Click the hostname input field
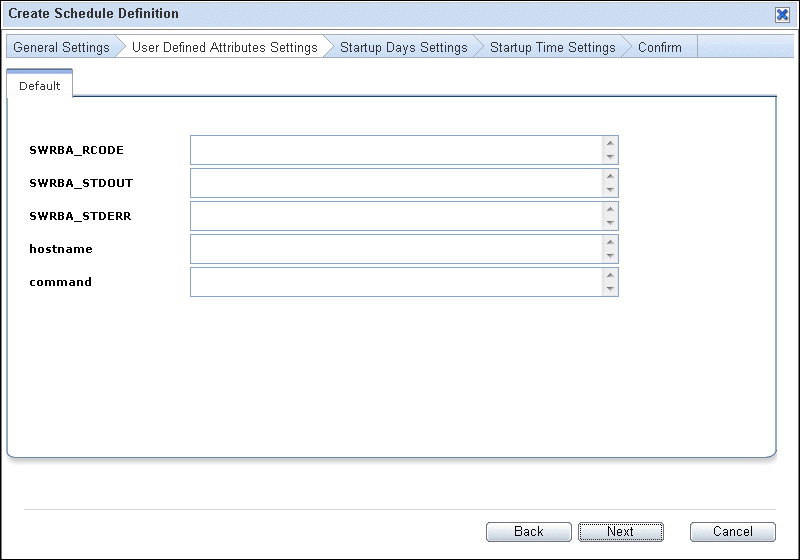Image resolution: width=800 pixels, height=560 pixels. tap(396, 249)
